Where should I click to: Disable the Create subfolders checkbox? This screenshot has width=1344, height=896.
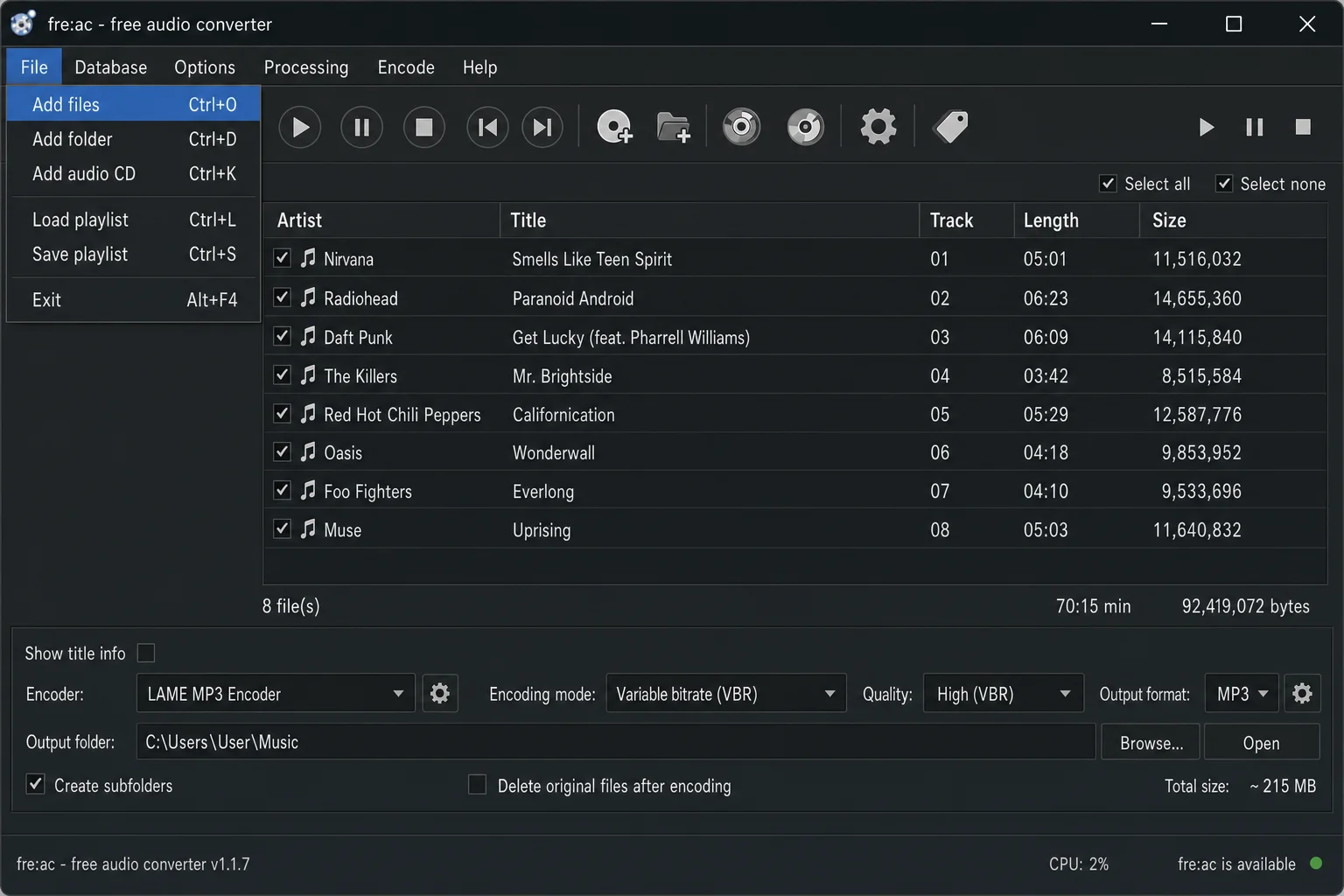35,784
